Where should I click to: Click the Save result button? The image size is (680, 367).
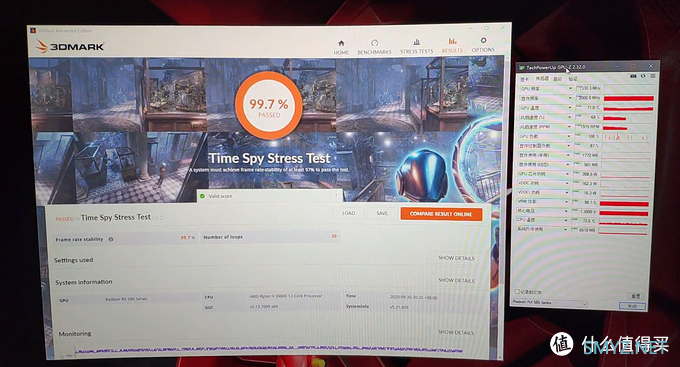(x=382, y=213)
